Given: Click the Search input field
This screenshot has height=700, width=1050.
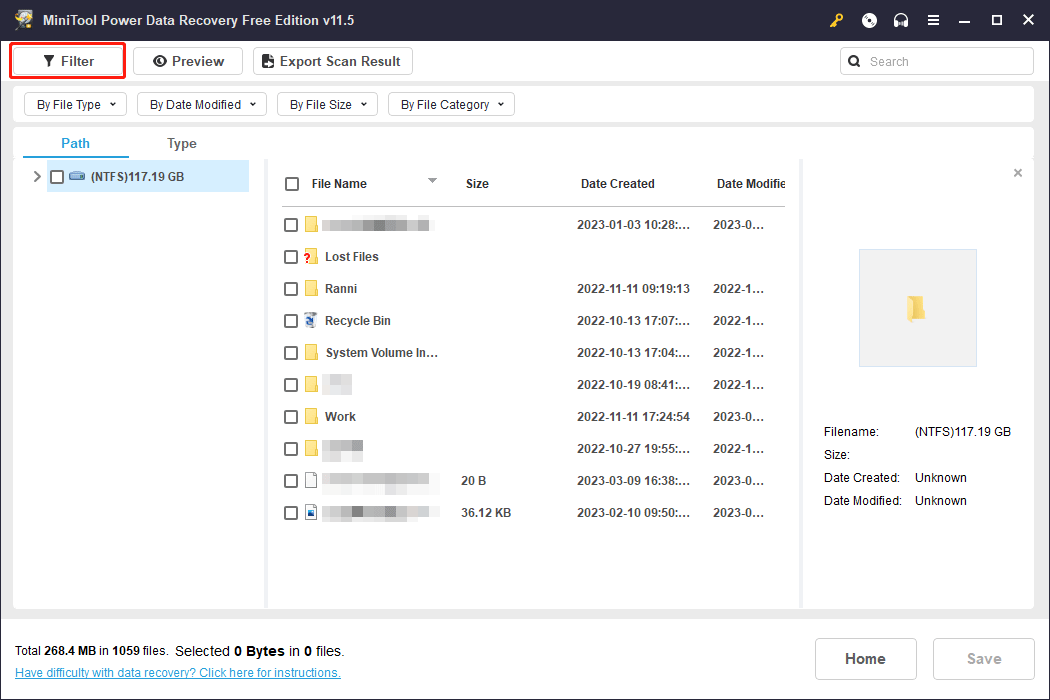Looking at the screenshot, I should 937,62.
